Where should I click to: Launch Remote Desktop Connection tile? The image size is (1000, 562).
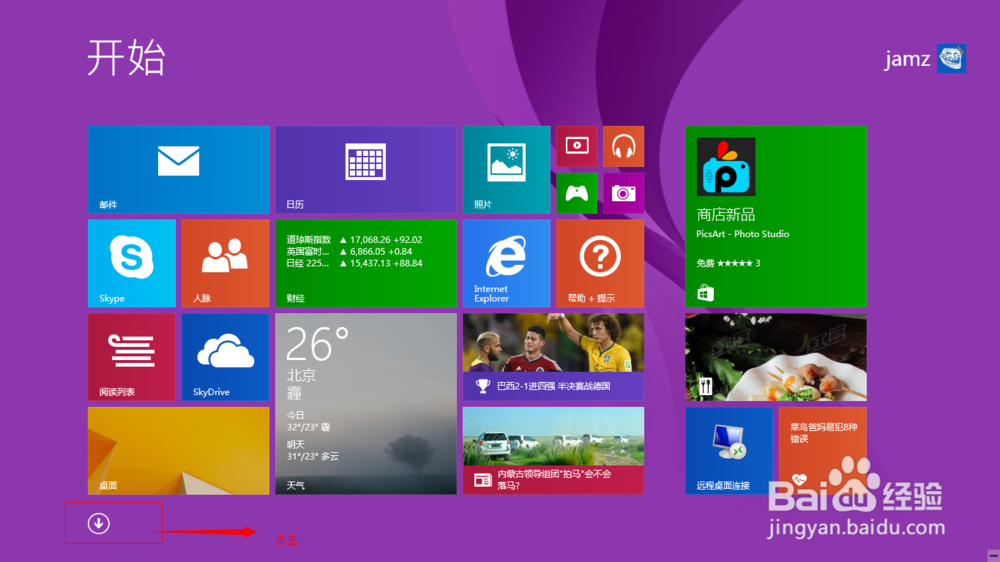point(729,451)
